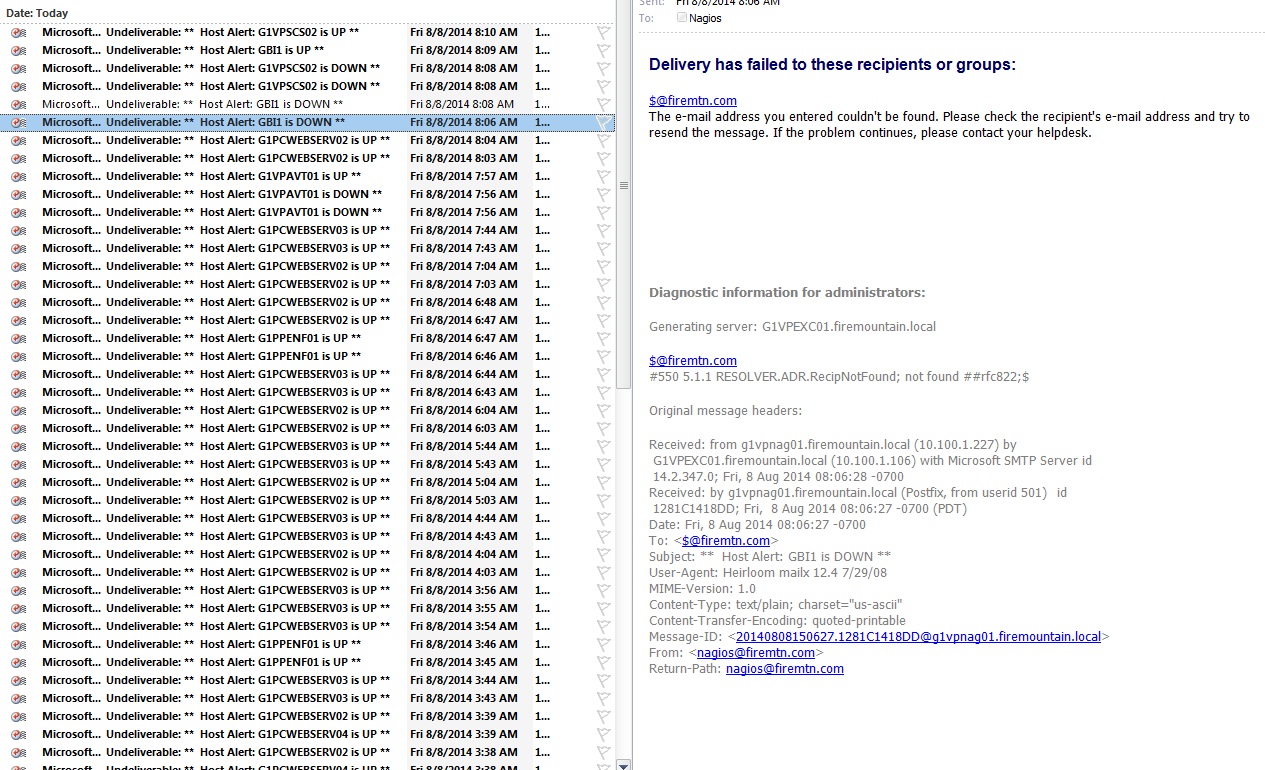Toggle follow-up flag on 5:04 AM message

603,483
